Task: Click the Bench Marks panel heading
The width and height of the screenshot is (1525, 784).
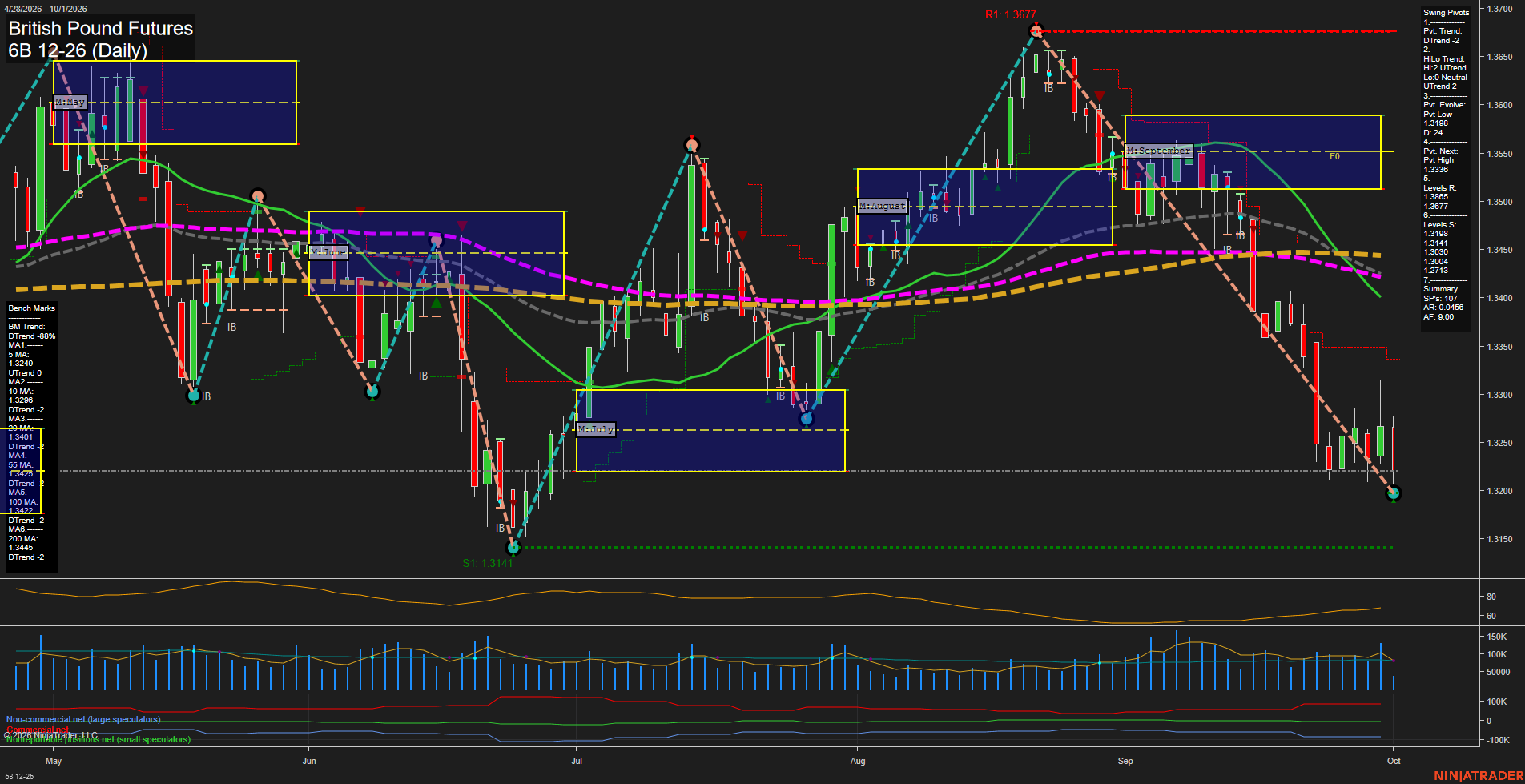Action: pyautogui.click(x=32, y=308)
